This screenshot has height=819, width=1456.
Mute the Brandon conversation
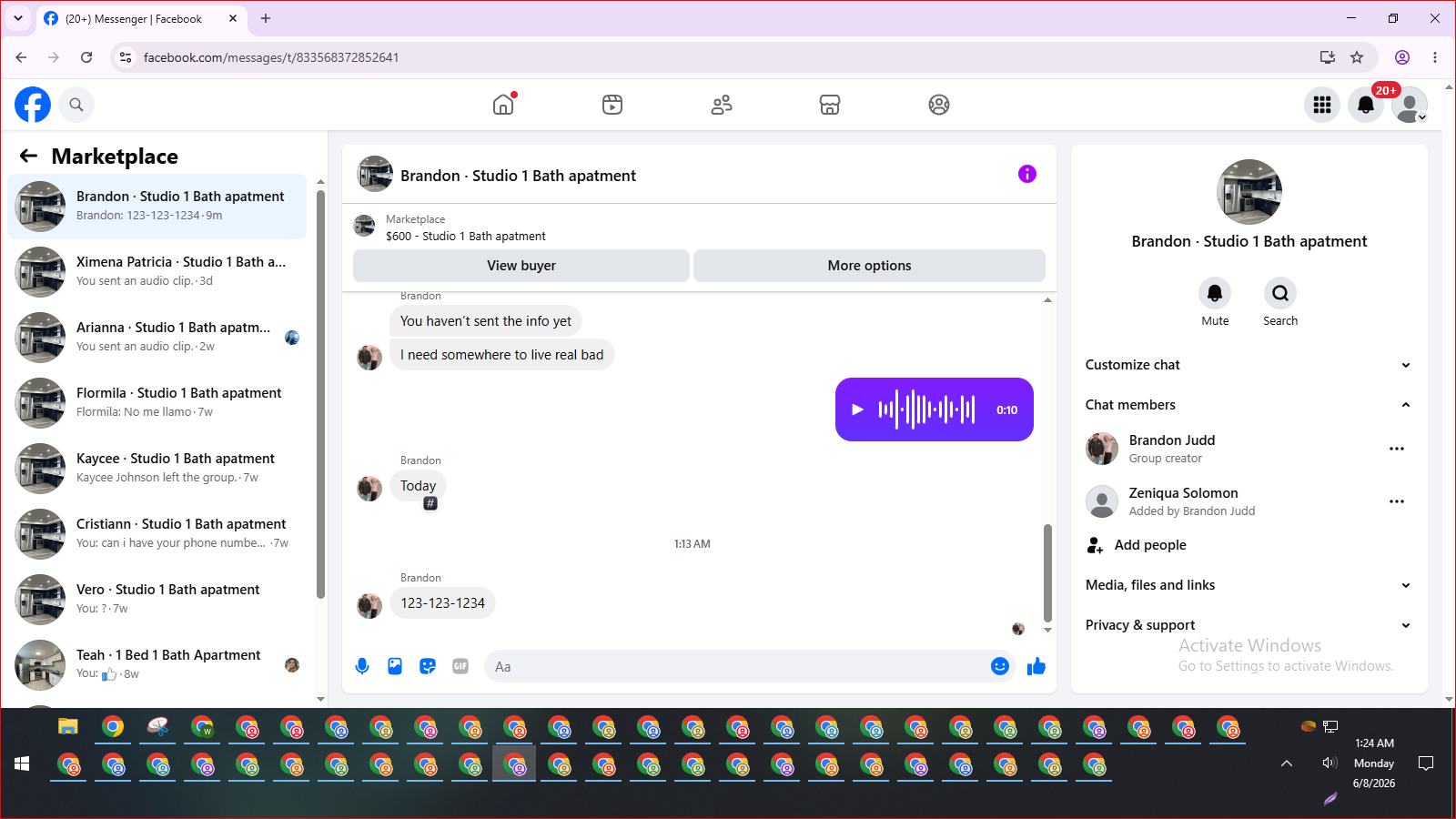click(1215, 293)
